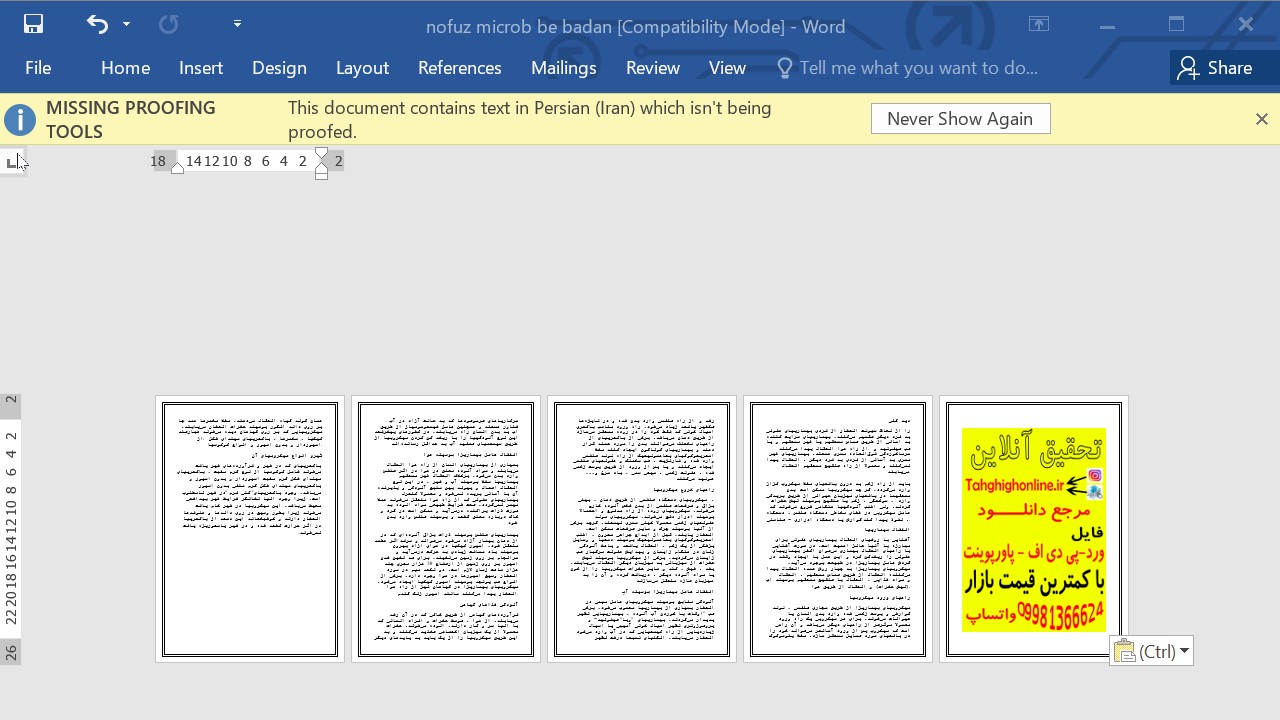Click the first page thumbnail on the left

tap(250, 529)
